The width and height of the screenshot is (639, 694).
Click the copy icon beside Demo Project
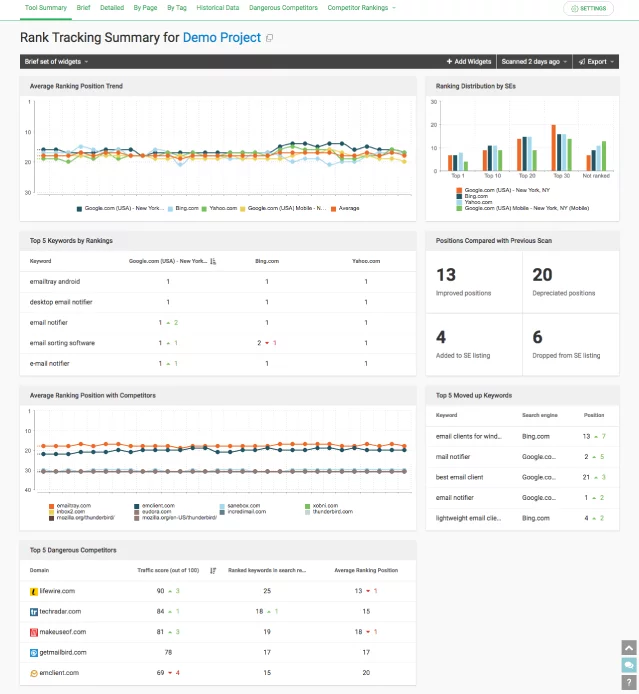(269, 38)
